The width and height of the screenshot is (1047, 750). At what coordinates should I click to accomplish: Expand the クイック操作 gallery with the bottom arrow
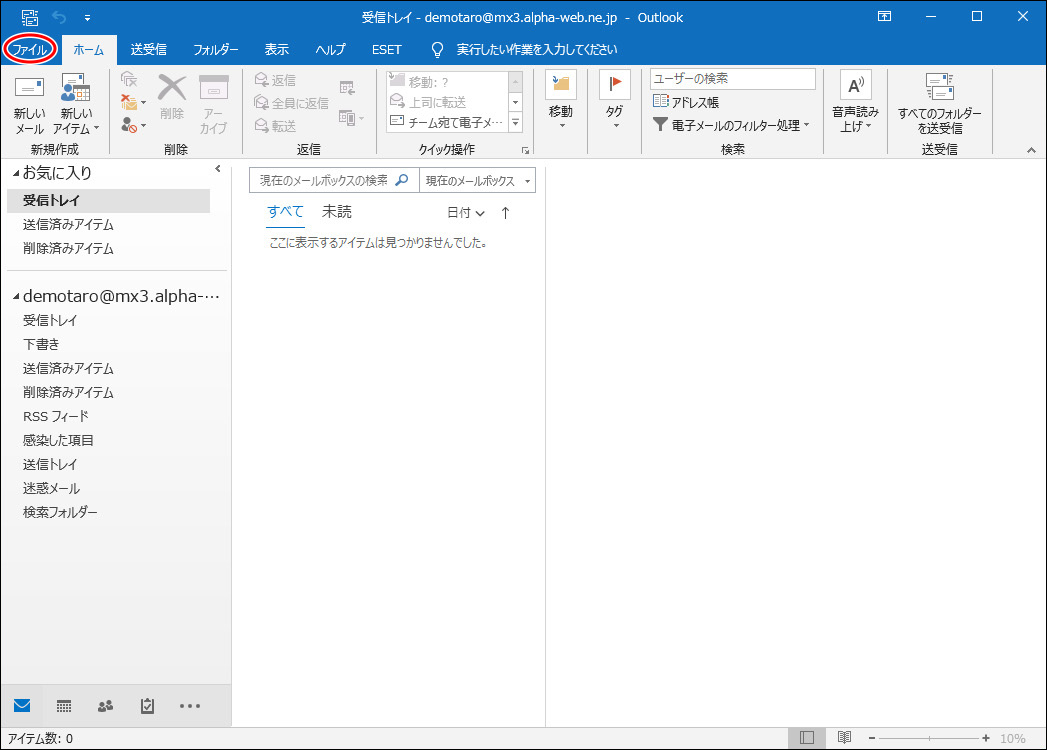515,123
